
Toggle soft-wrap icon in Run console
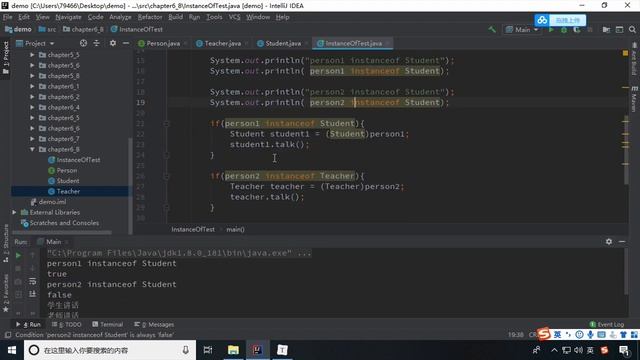coord(32,281)
